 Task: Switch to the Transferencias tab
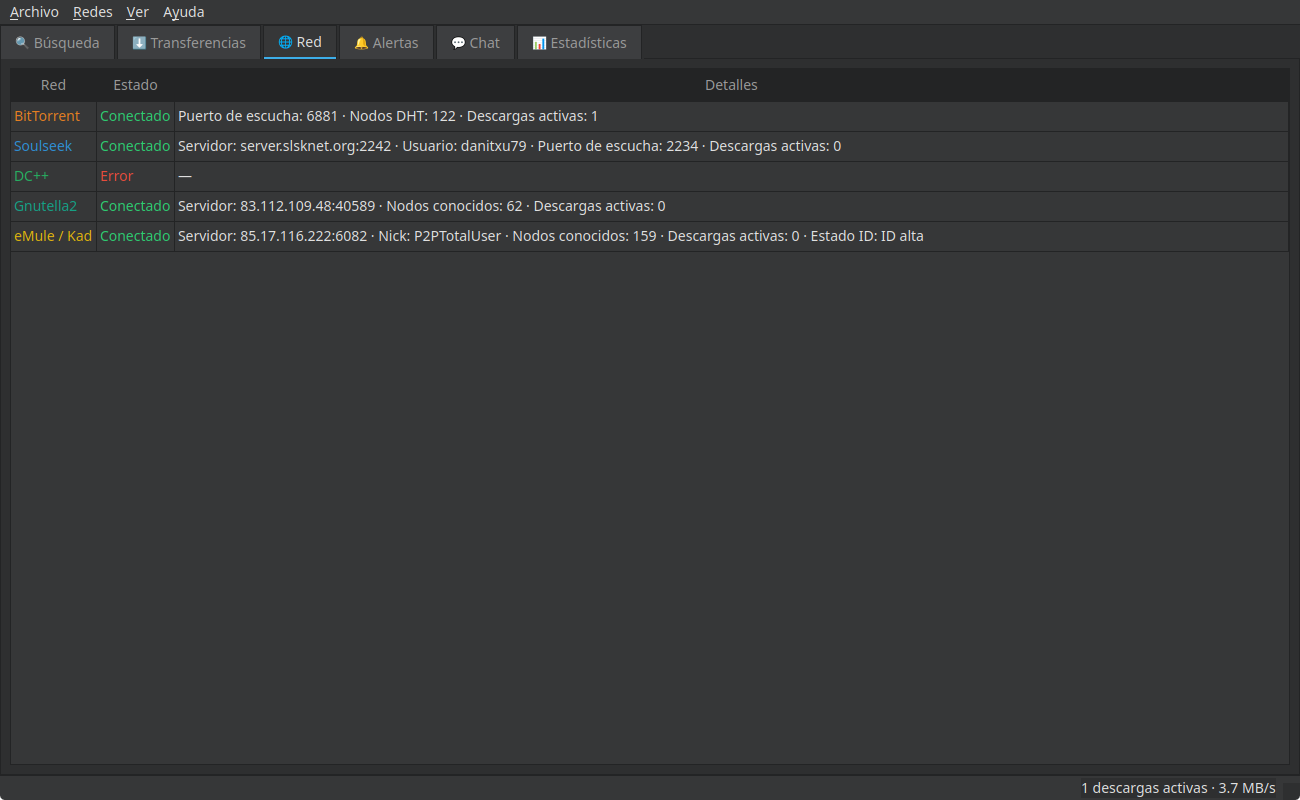click(x=189, y=43)
